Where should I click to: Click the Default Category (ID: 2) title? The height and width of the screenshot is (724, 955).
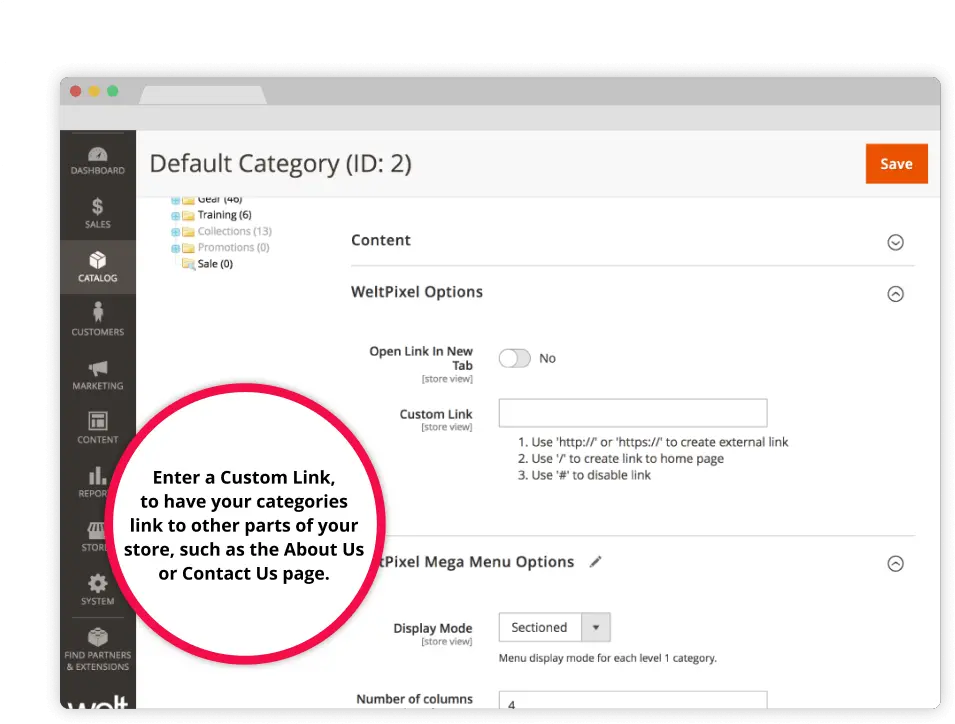[x=281, y=164]
